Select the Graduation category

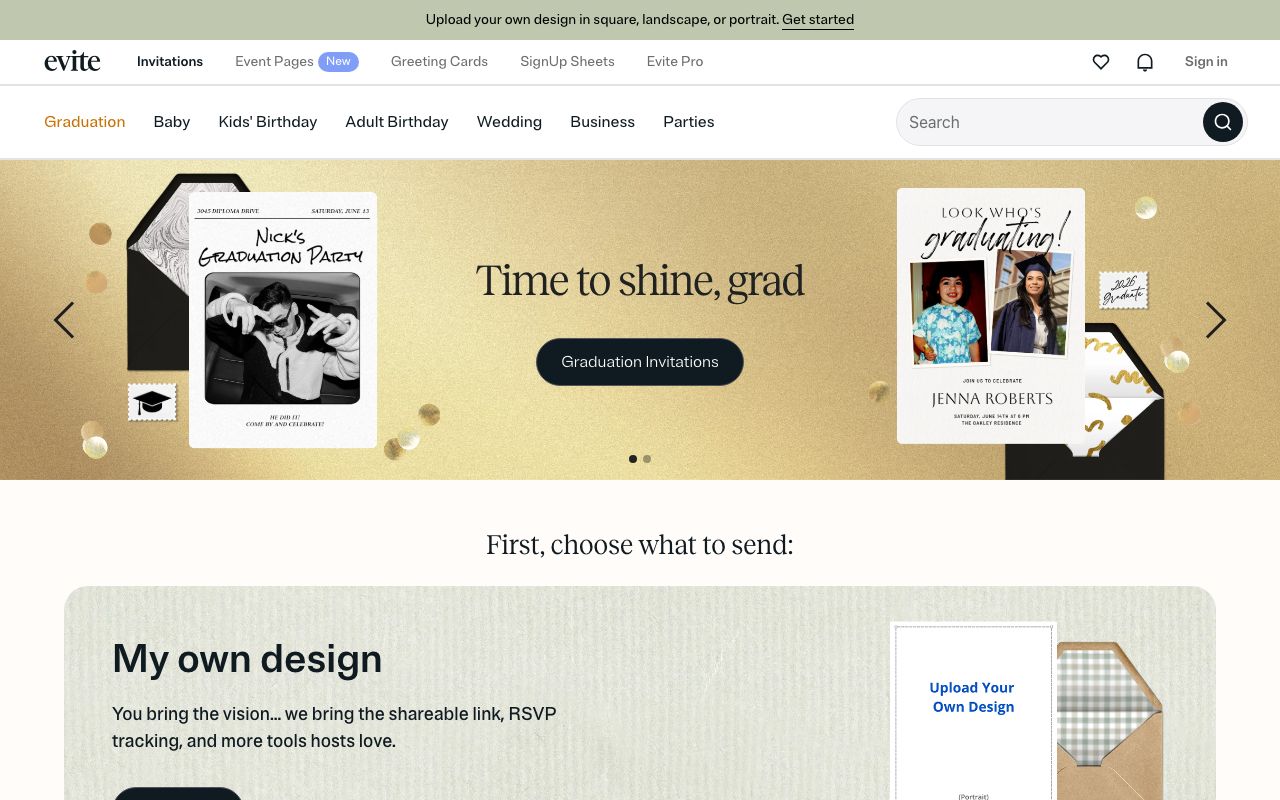pyautogui.click(x=85, y=122)
